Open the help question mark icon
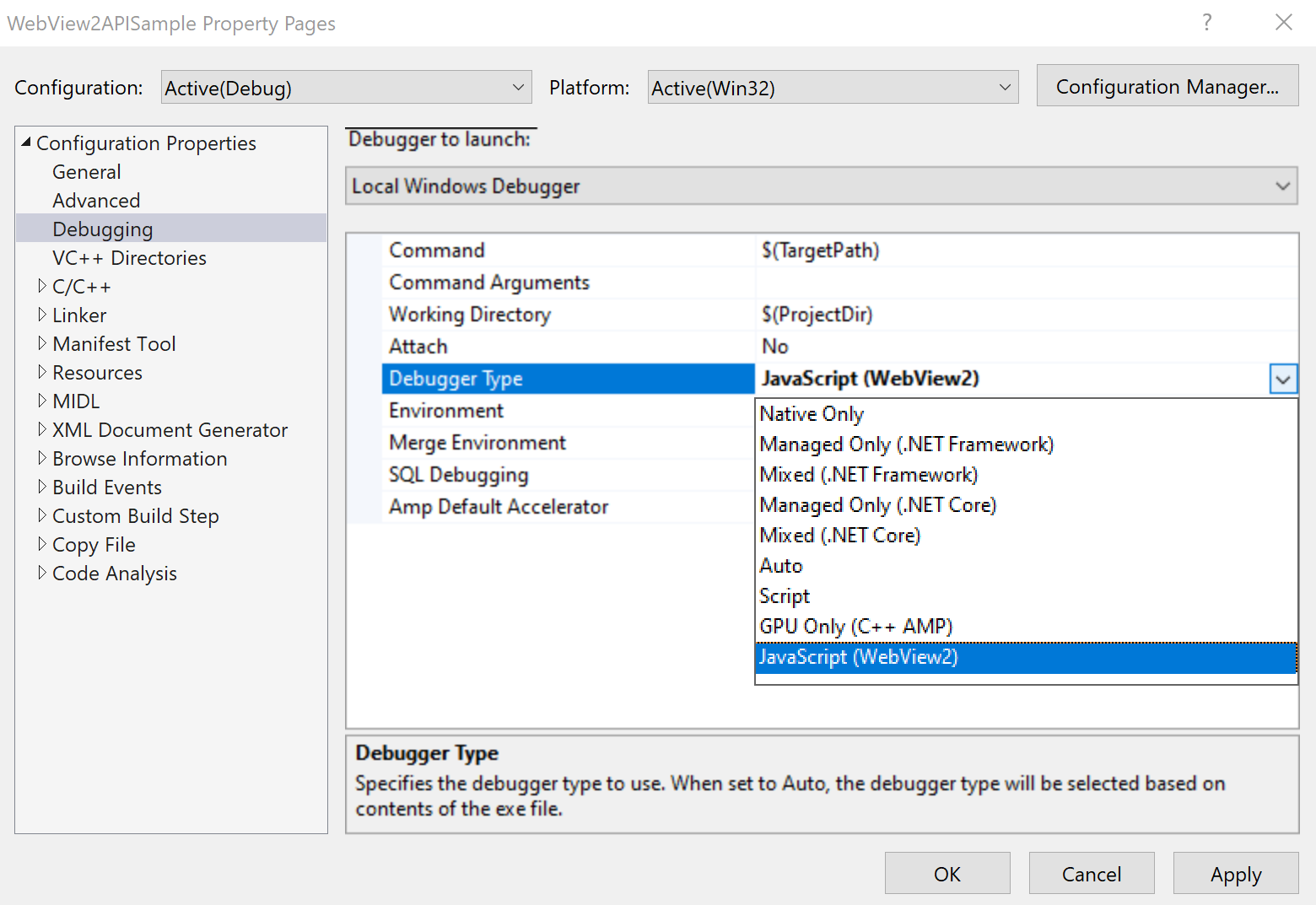This screenshot has width=1316, height=905. (1206, 23)
